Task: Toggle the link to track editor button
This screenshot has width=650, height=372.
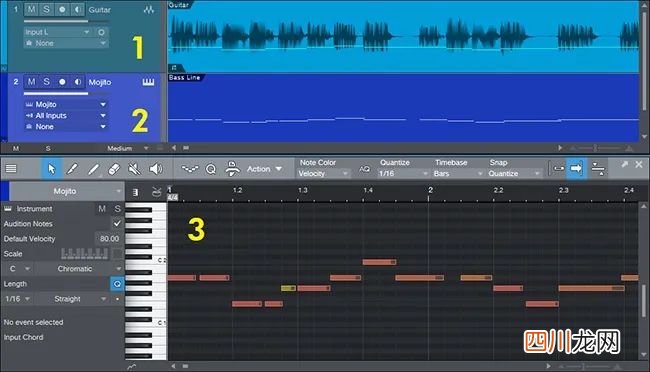Action: 558,169
